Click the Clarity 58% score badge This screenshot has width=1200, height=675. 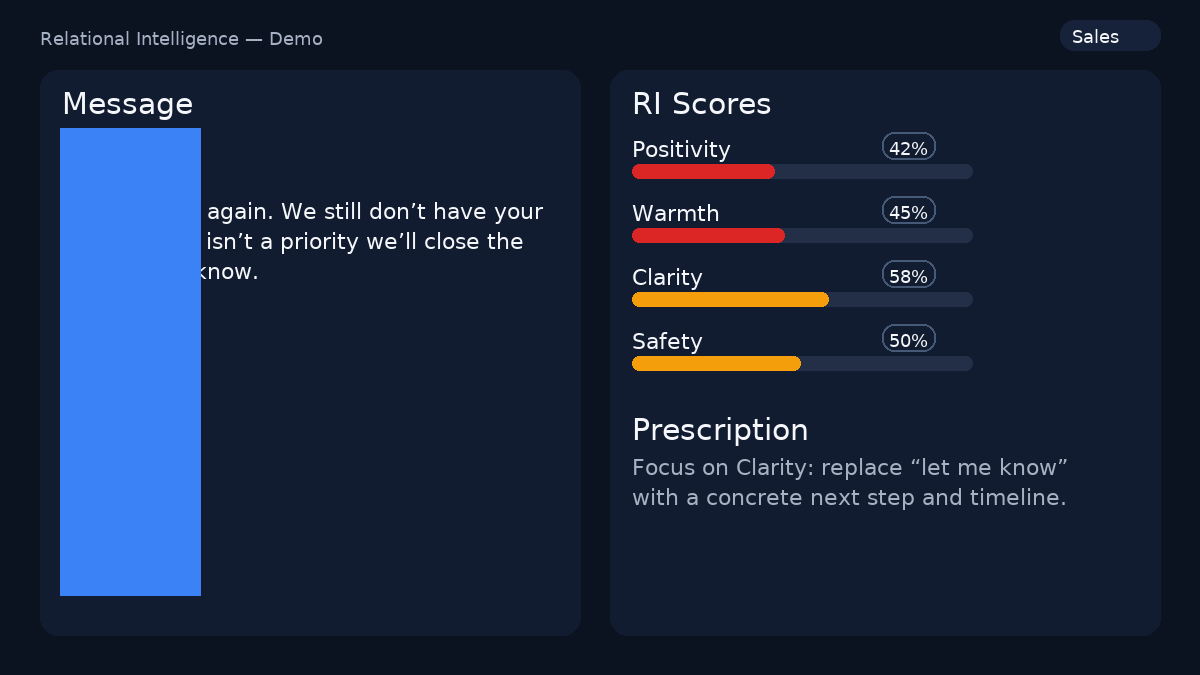coord(907,274)
